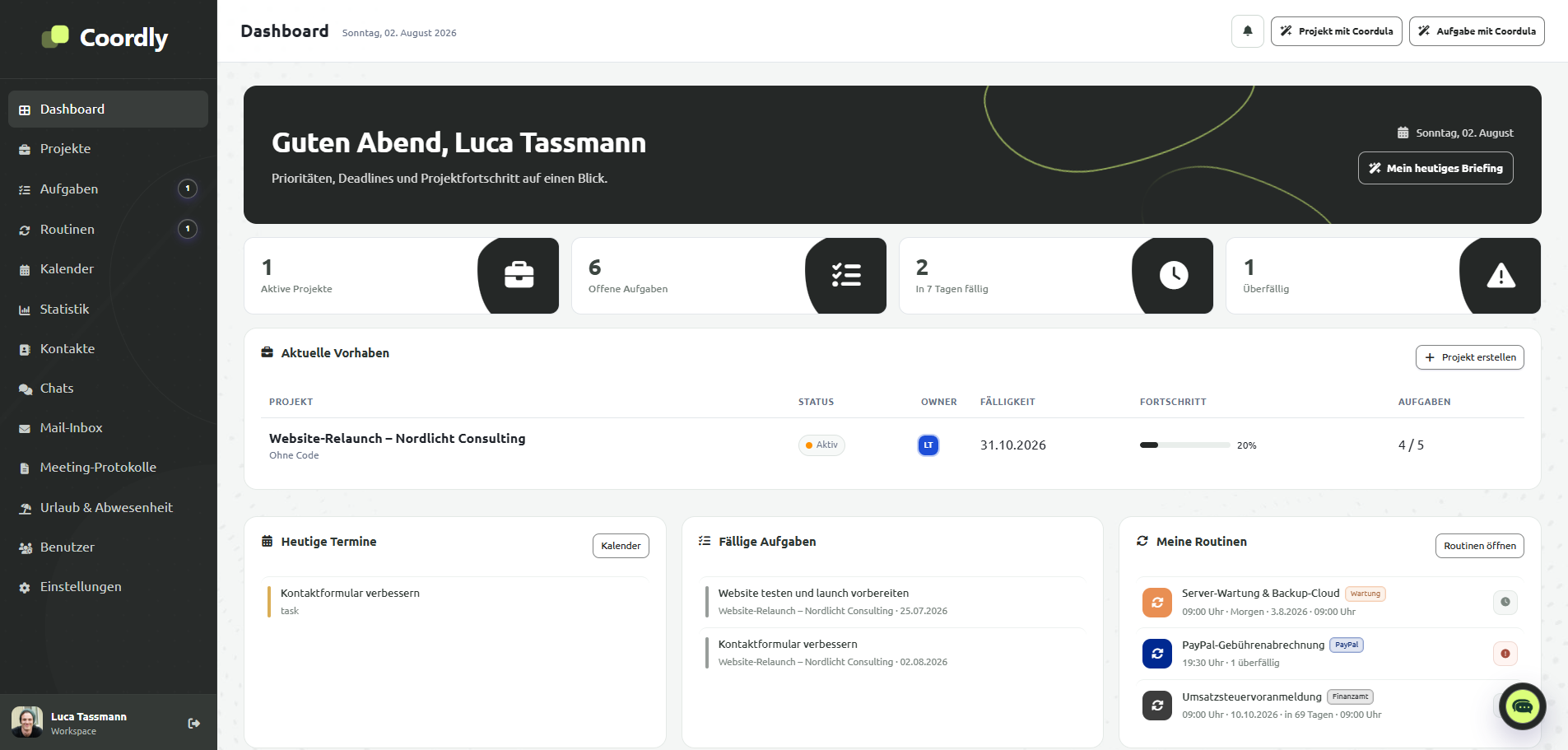Click the clock icon on In 7 Tagen fällig card
The height and width of the screenshot is (750, 1568).
click(x=1174, y=275)
